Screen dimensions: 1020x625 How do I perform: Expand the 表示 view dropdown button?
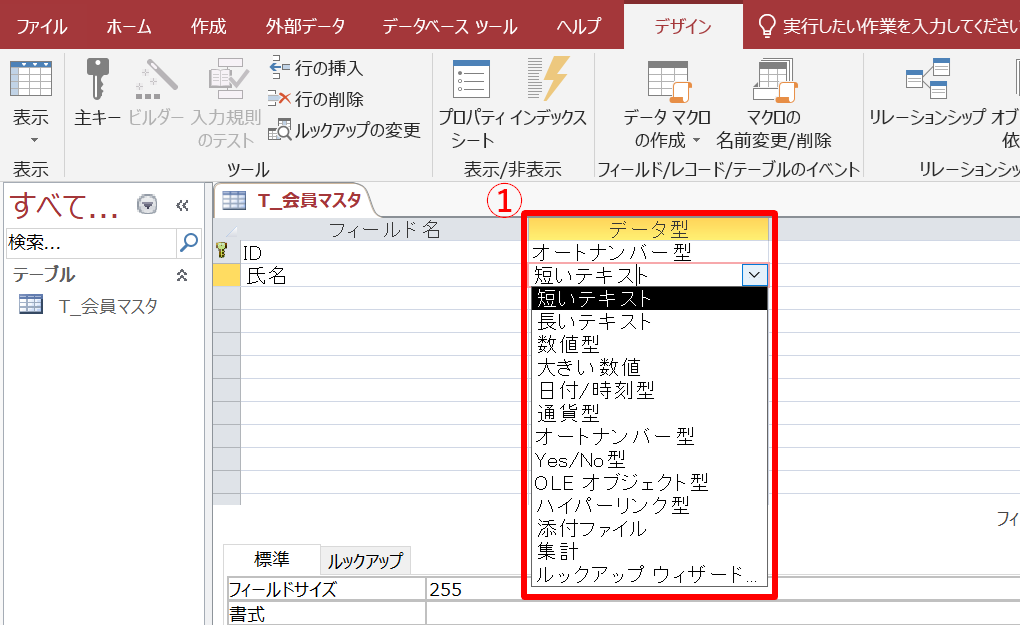click(x=31, y=125)
